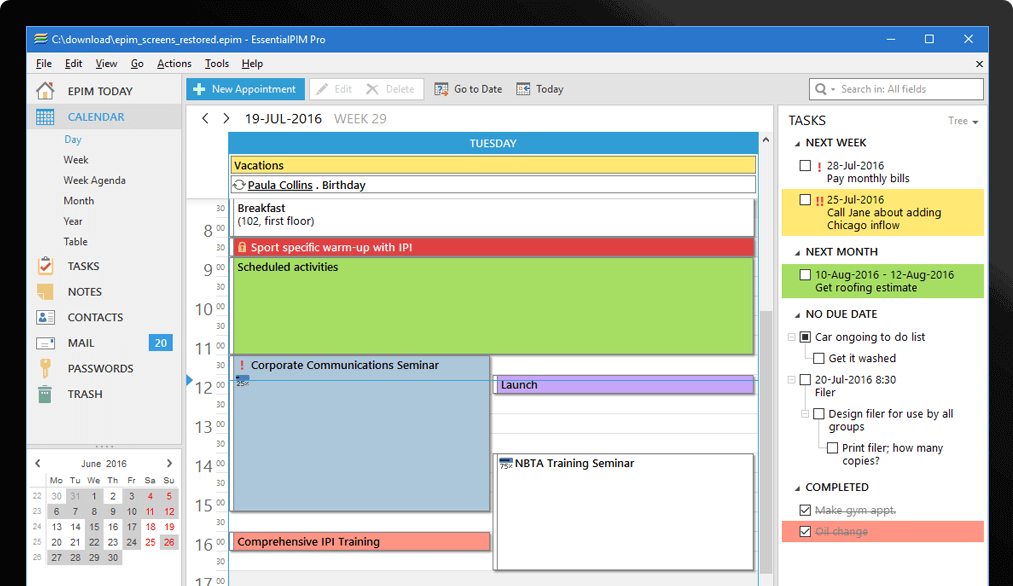Toggle the Car ongoing to do list checkbox
This screenshot has height=586, width=1013.
[x=805, y=337]
